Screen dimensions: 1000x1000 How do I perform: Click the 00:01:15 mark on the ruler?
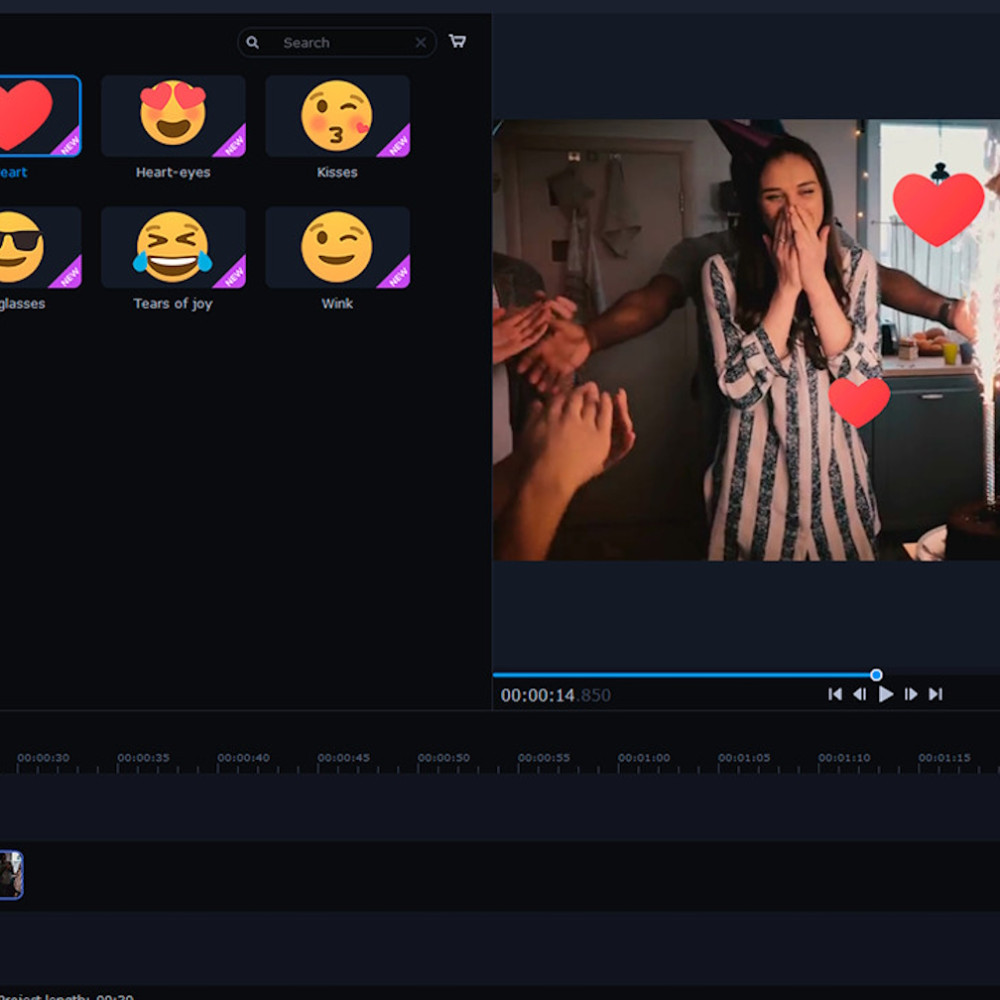click(x=945, y=758)
